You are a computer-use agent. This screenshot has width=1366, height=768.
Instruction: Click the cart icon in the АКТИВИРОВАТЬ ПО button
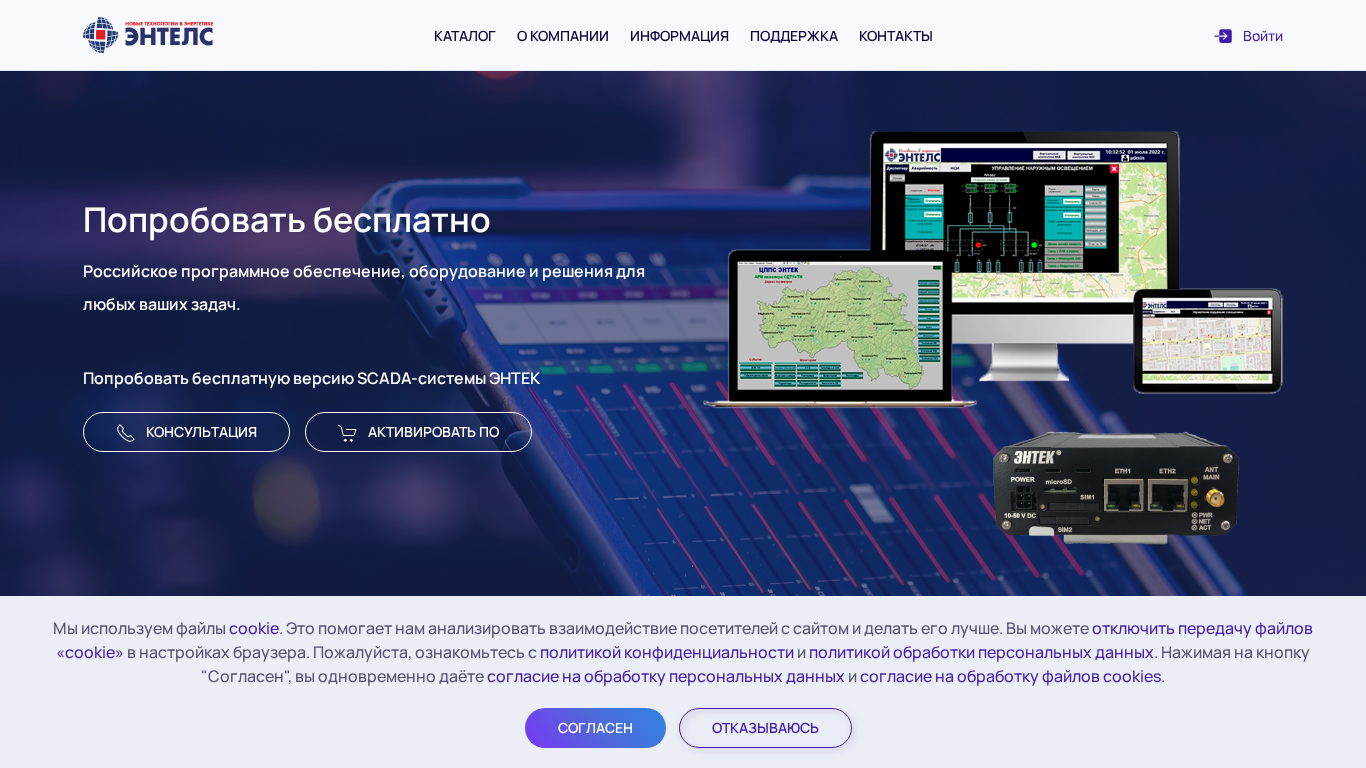tap(347, 433)
